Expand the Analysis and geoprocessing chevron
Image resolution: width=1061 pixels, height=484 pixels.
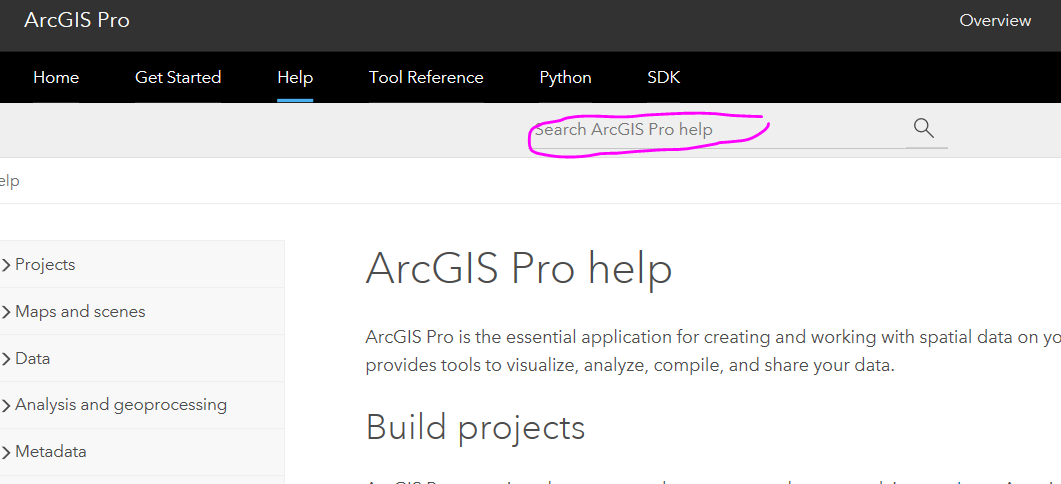coord(6,405)
